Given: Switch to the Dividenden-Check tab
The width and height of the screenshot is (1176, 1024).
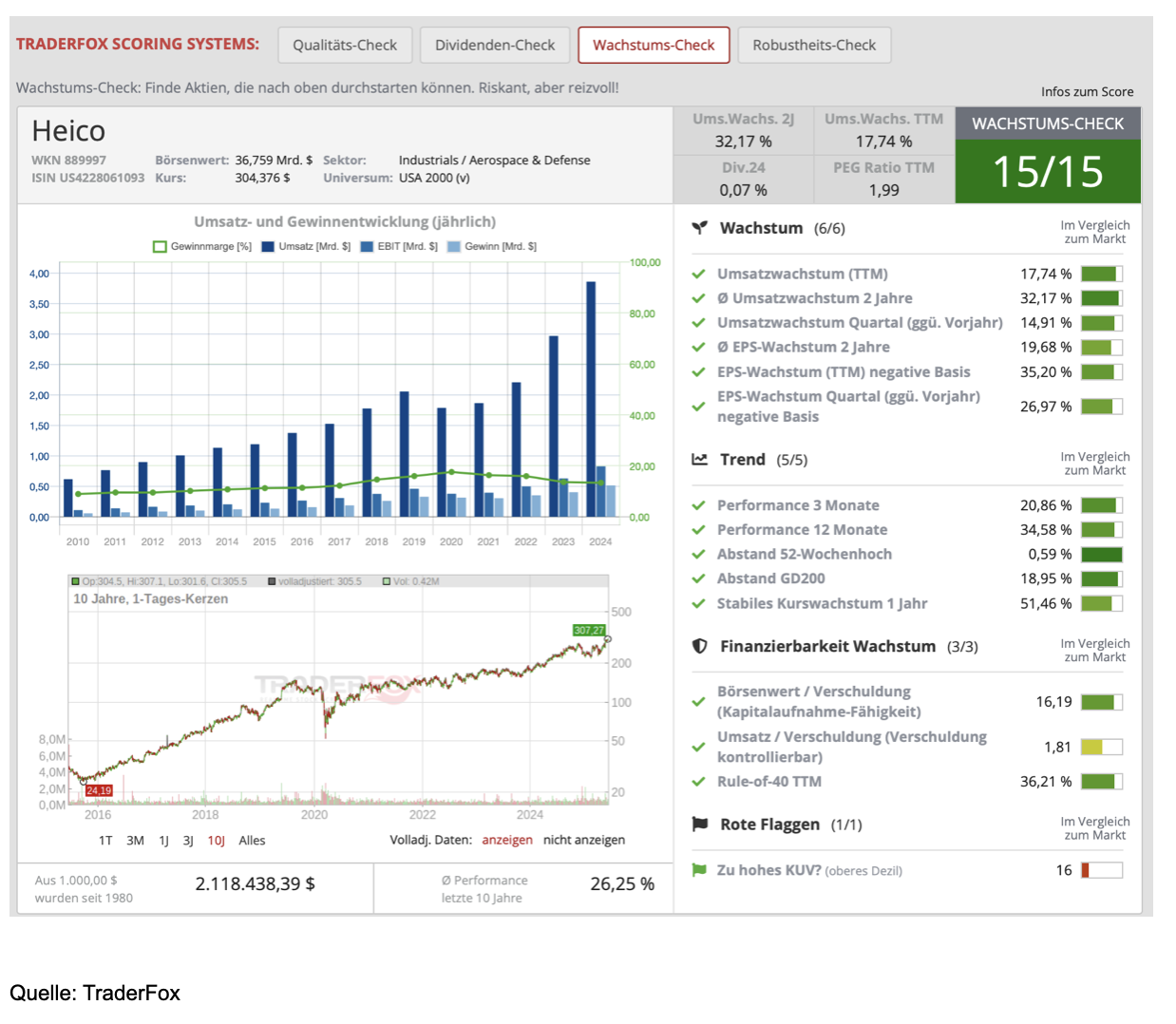Looking at the screenshot, I should point(495,45).
